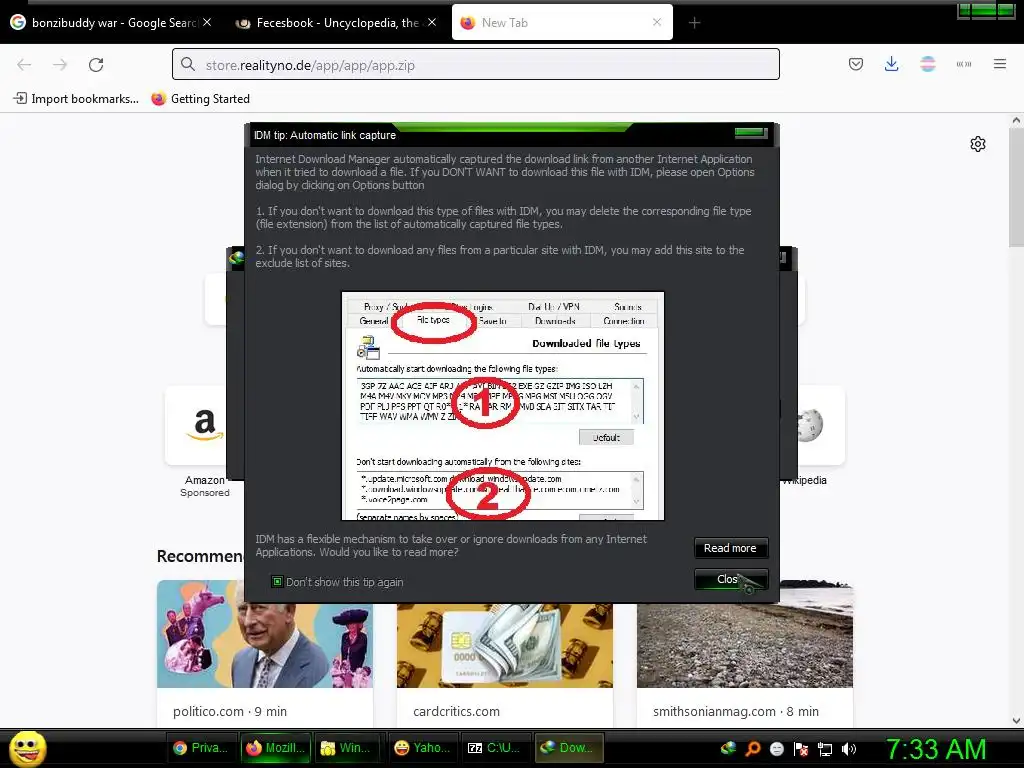
Task: Open new tab page settings gear
Action: (978, 144)
